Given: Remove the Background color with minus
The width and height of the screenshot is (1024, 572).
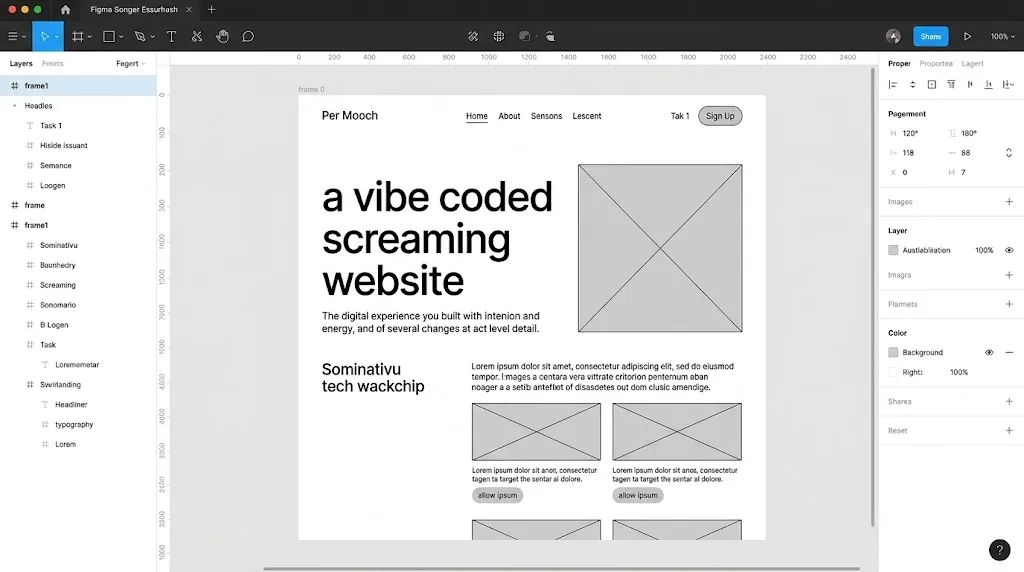Looking at the screenshot, I should tap(1009, 353).
